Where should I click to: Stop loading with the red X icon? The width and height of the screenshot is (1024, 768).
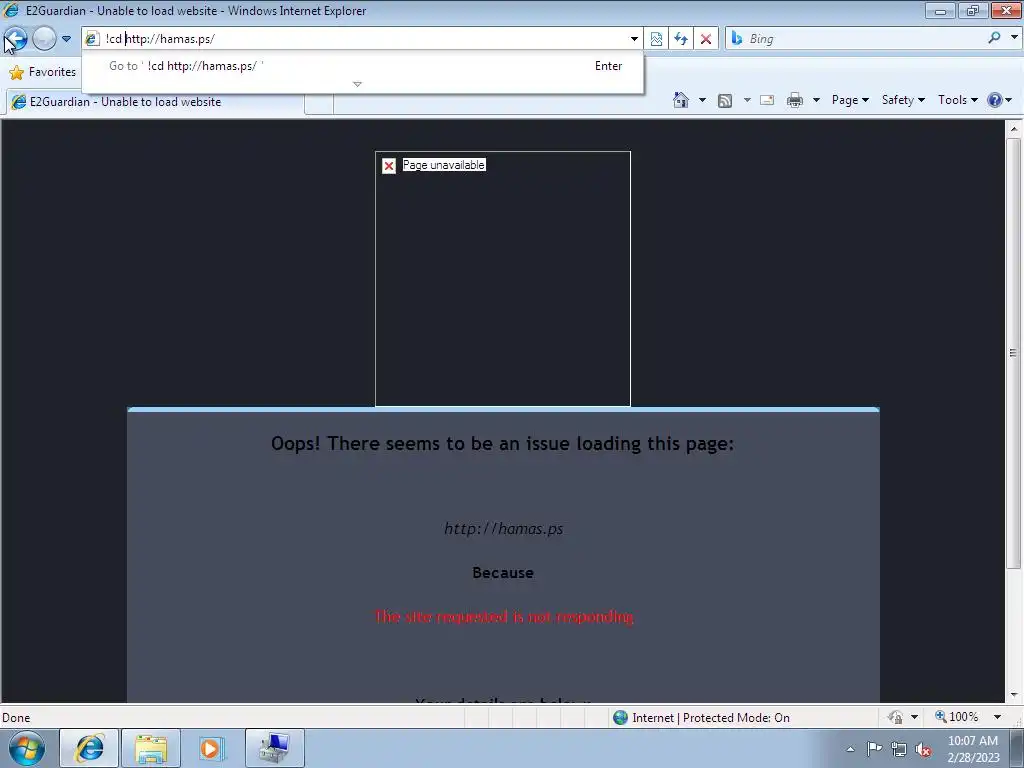[x=706, y=39]
